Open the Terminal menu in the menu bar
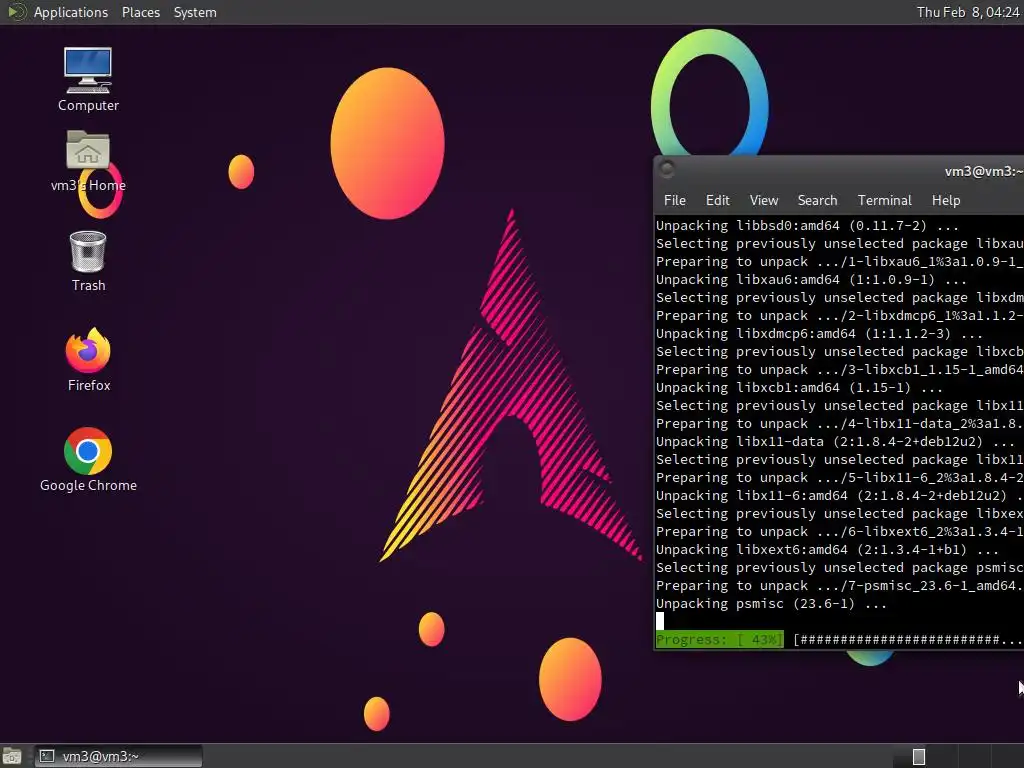Image resolution: width=1024 pixels, height=768 pixels. [x=884, y=200]
